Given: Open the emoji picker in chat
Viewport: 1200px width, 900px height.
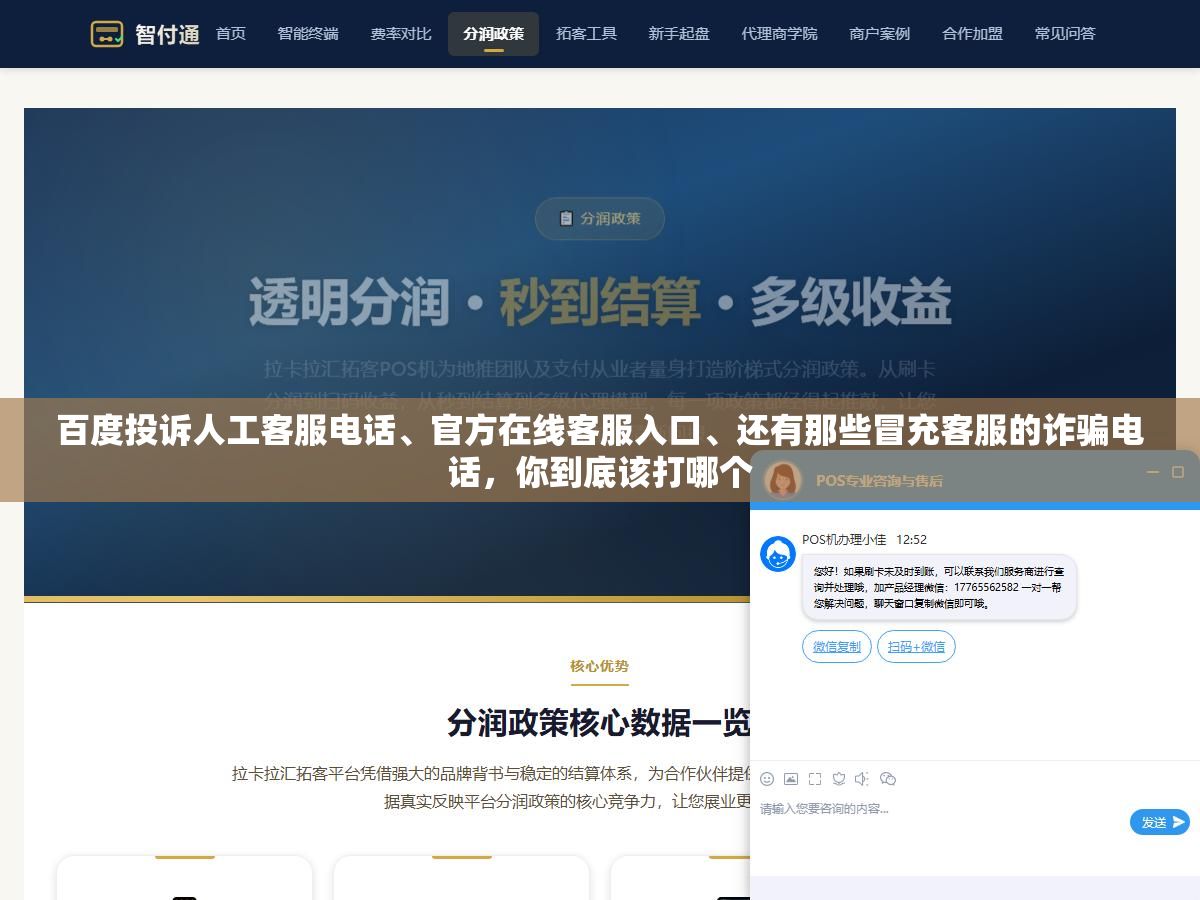Looking at the screenshot, I should [767, 778].
